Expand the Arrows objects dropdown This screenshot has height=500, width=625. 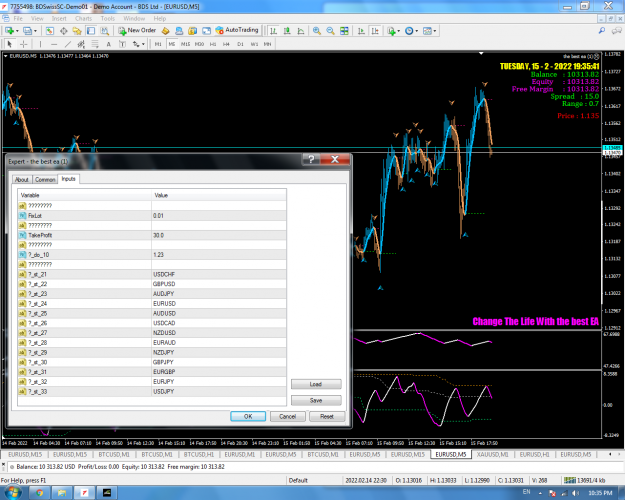point(143,44)
